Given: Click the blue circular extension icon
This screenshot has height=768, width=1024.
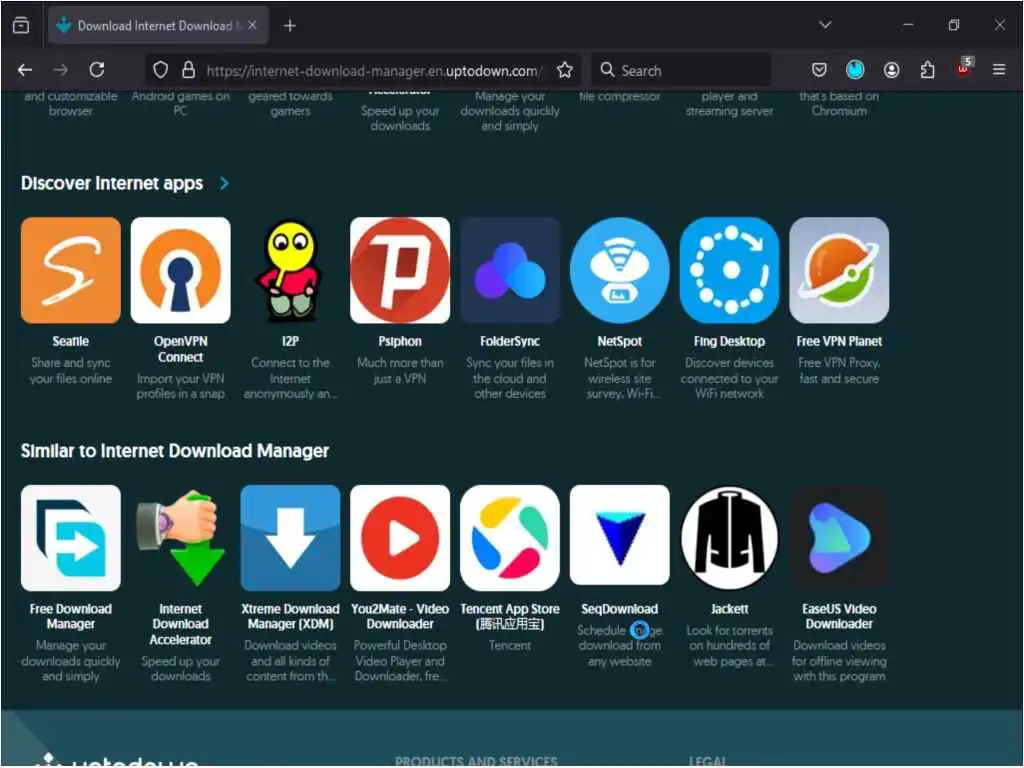Looking at the screenshot, I should click(x=855, y=70).
